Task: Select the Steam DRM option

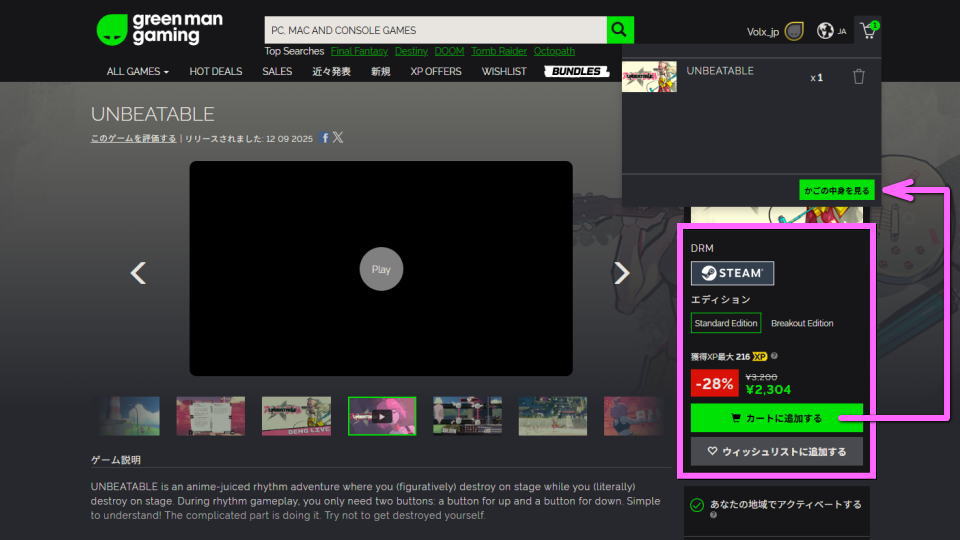Action: [x=732, y=273]
